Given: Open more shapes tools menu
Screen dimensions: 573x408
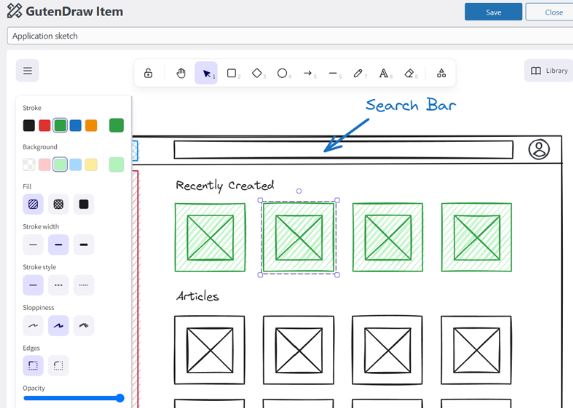Looking at the screenshot, I should click(441, 73).
